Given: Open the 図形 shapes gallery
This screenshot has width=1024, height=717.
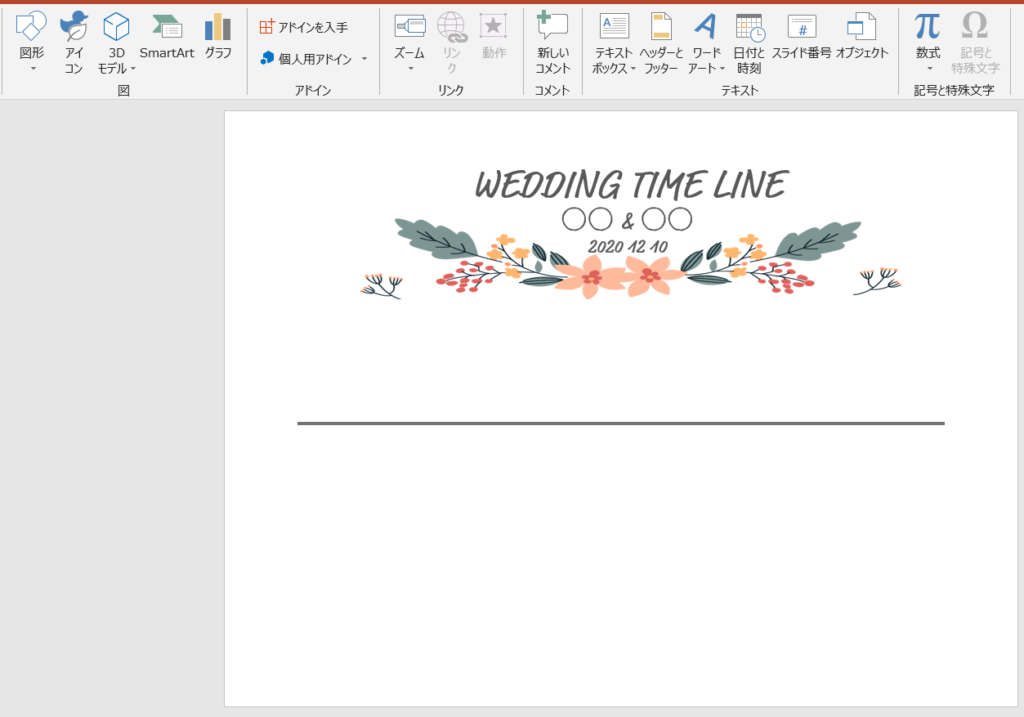Looking at the screenshot, I should tap(32, 42).
